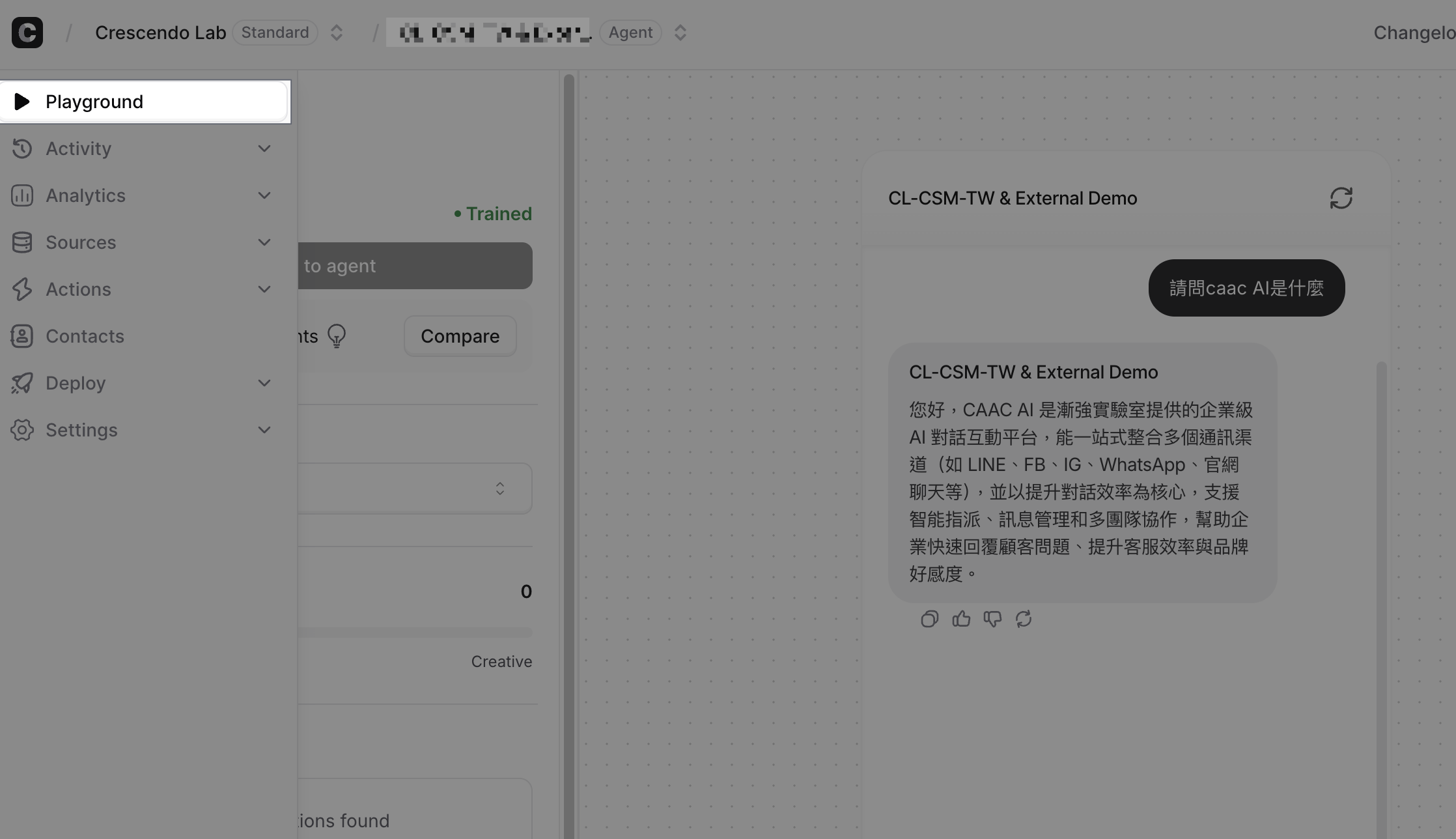
Task: Refresh the chat conversation in header
Action: click(1341, 198)
